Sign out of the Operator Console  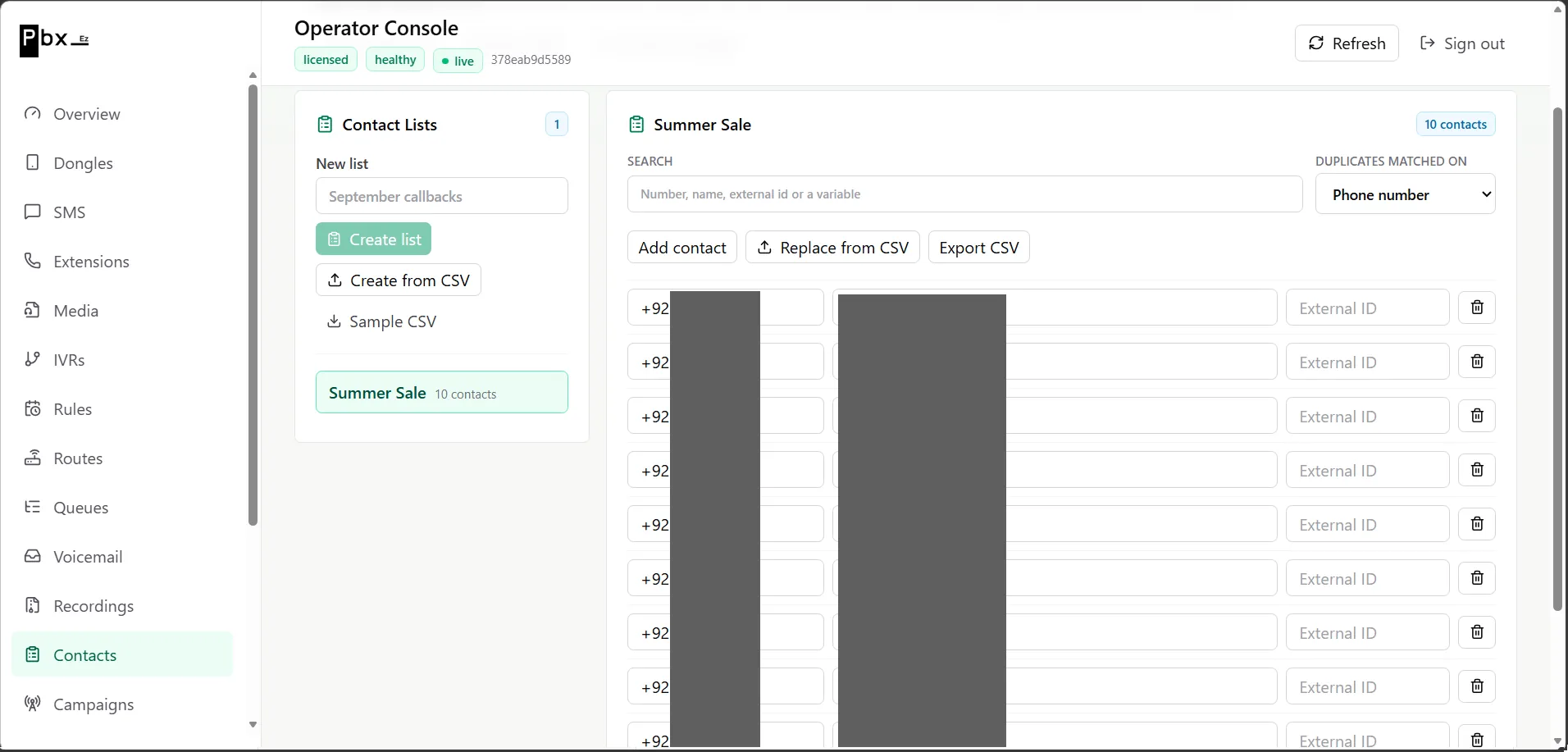(1462, 43)
